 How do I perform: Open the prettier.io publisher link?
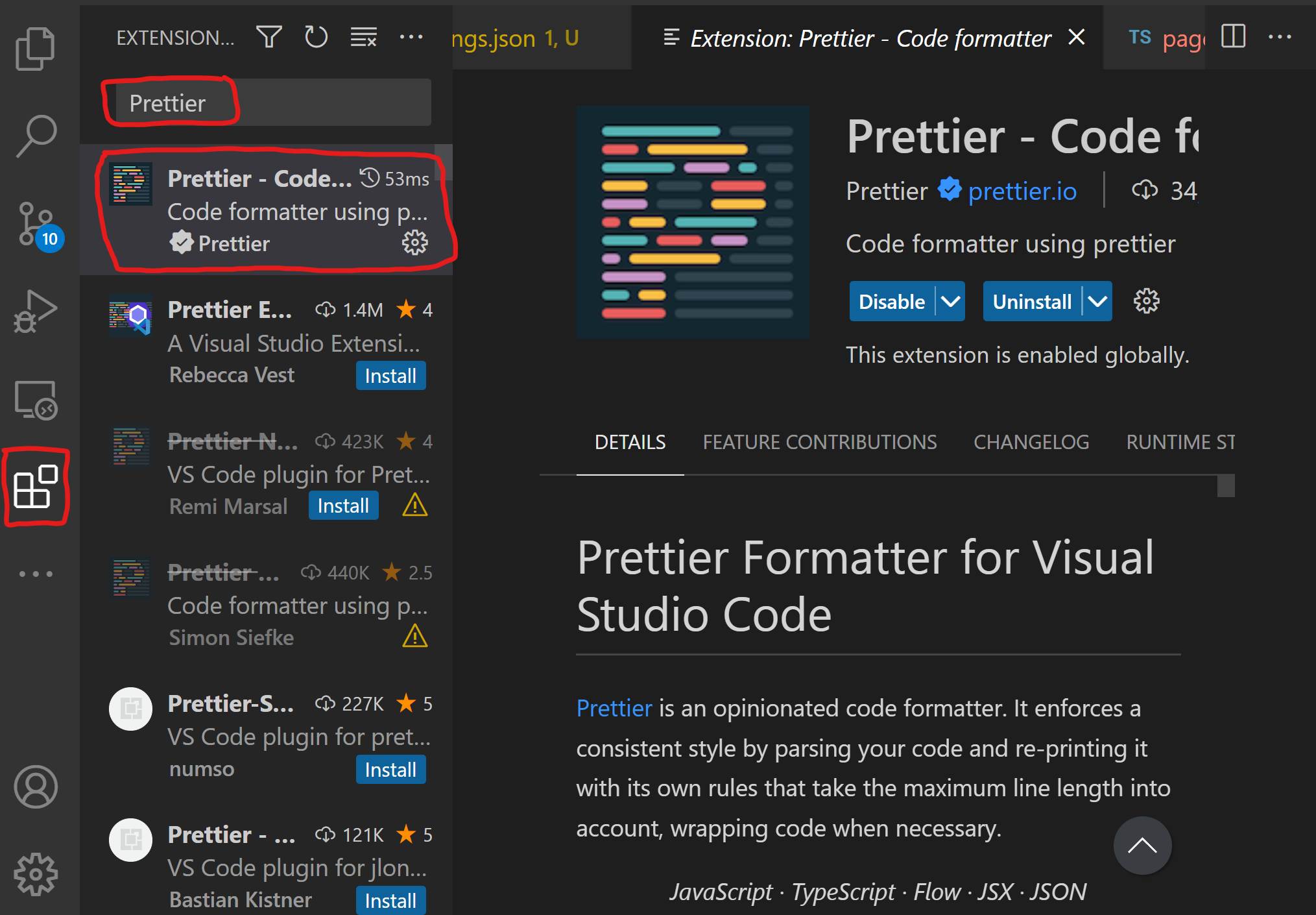coord(1022,191)
